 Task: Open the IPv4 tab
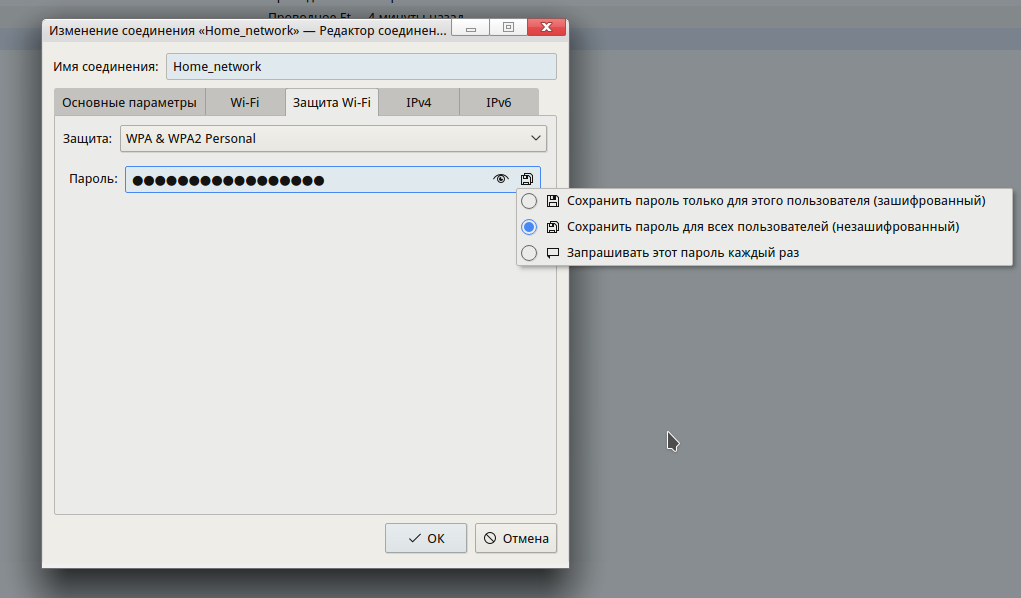(419, 102)
